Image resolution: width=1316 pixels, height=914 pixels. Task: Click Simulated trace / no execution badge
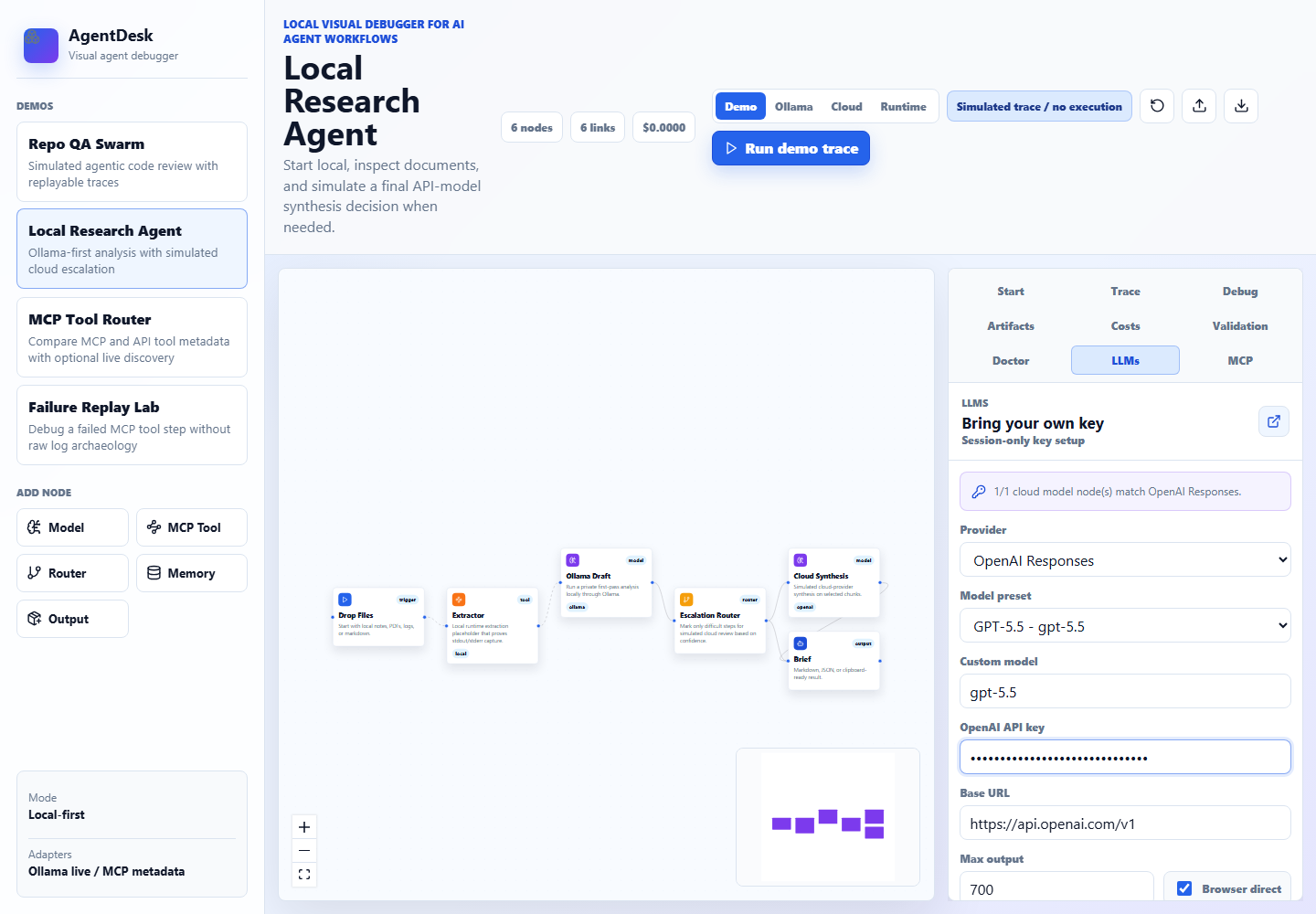(1039, 106)
